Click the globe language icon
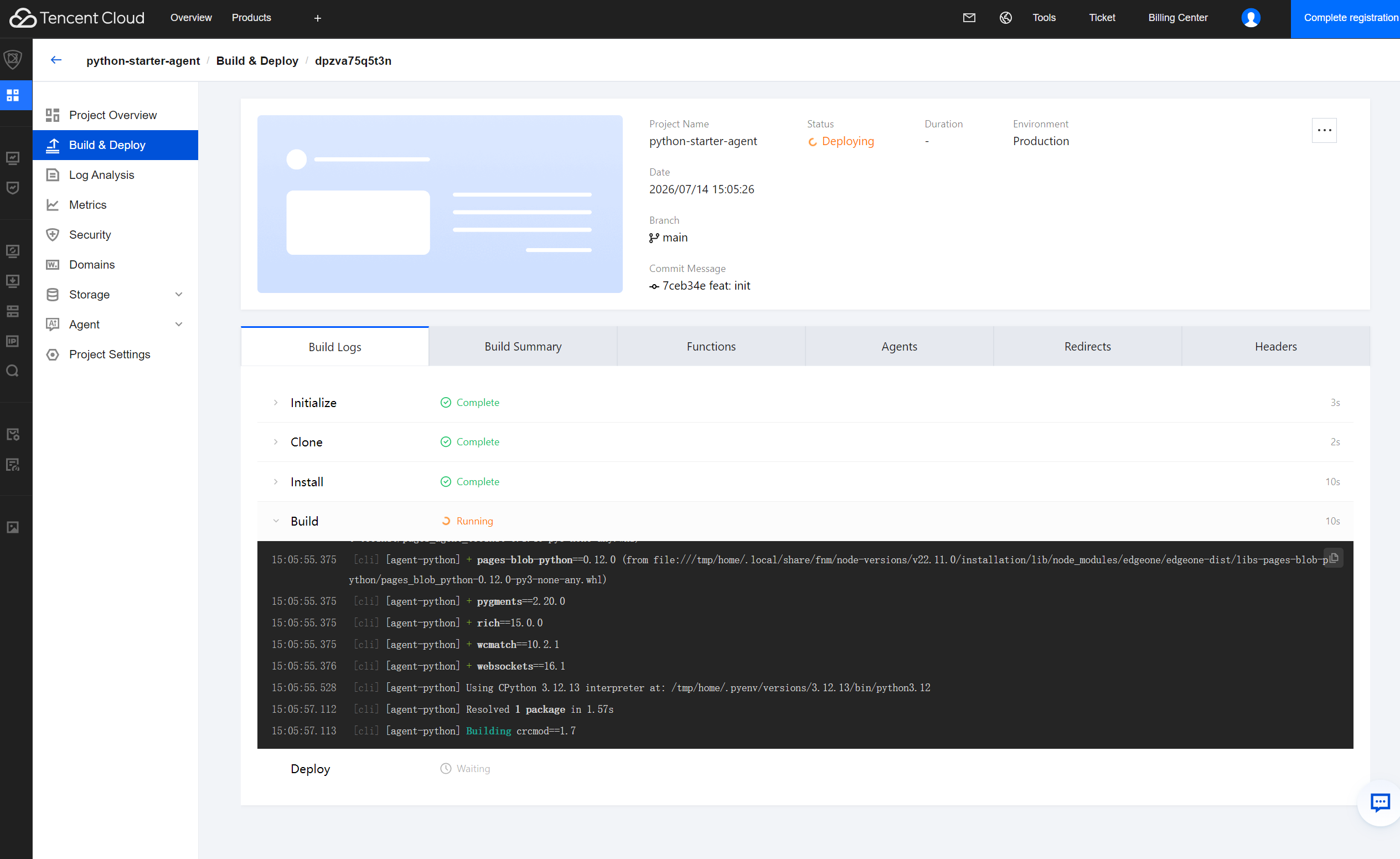1400x859 pixels. [x=1005, y=18]
